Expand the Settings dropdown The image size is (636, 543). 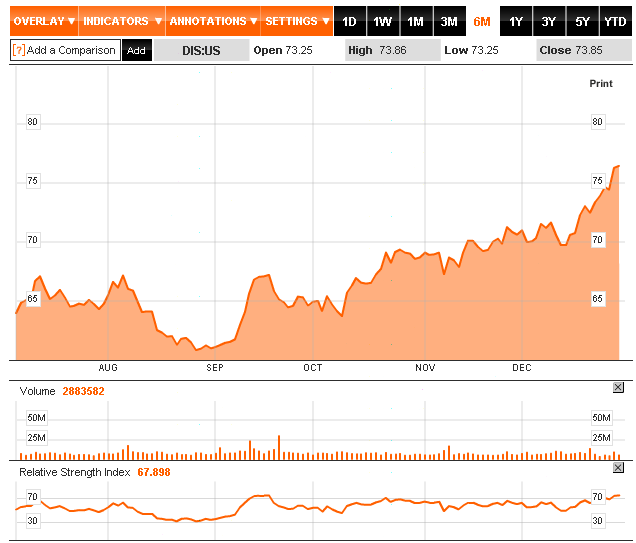point(297,21)
